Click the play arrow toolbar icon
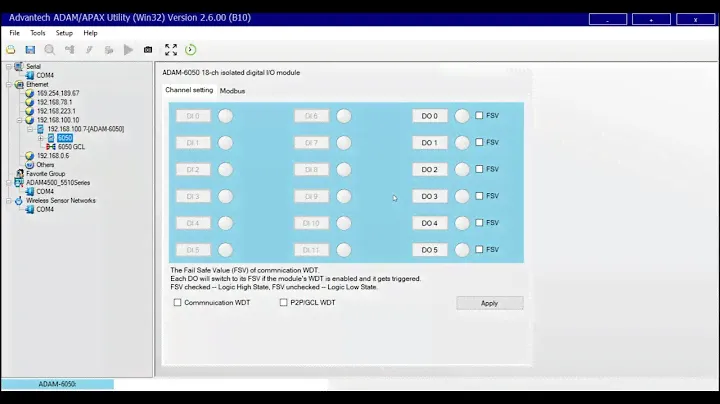Screen dimensions: 720x404 [x=128, y=50]
